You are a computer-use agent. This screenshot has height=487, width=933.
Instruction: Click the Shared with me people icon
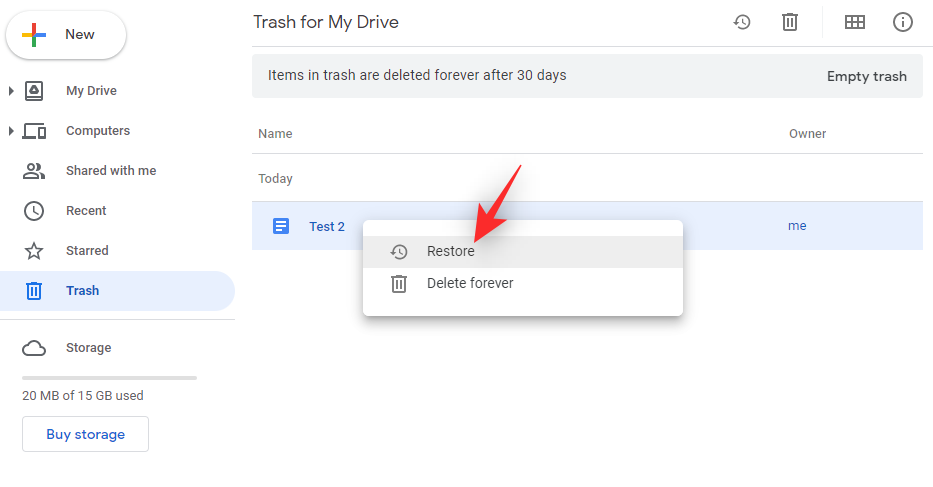[x=34, y=171]
